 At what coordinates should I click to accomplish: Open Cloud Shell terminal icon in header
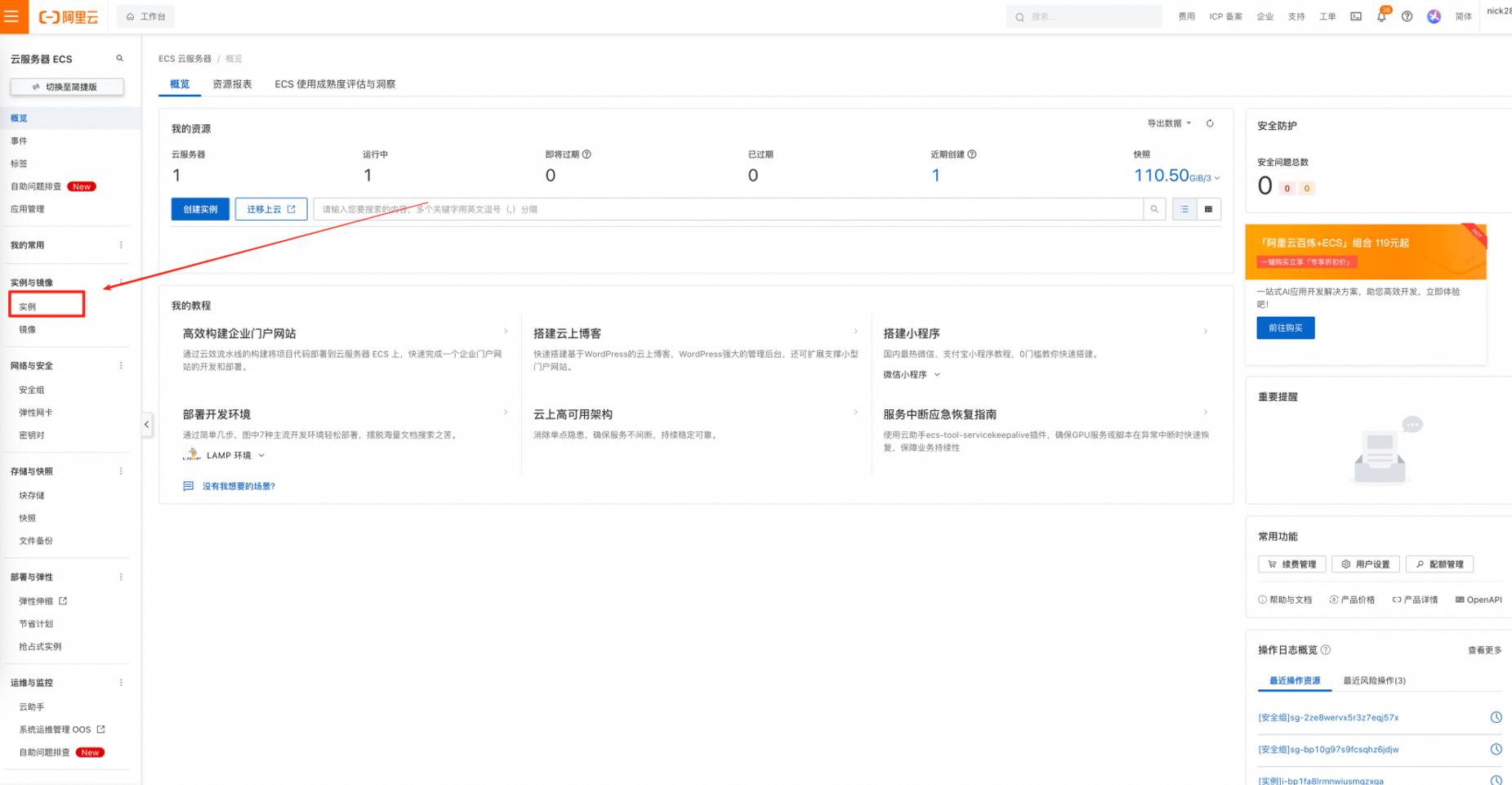click(1356, 16)
